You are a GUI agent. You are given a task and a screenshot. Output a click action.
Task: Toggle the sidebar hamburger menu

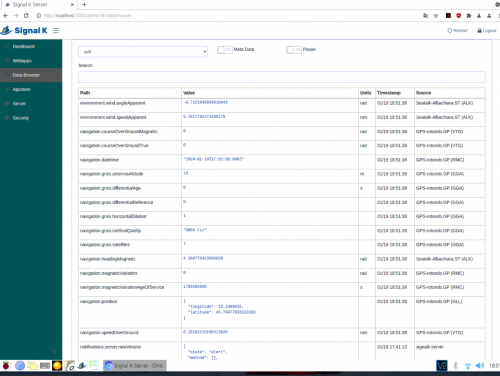click(56, 31)
